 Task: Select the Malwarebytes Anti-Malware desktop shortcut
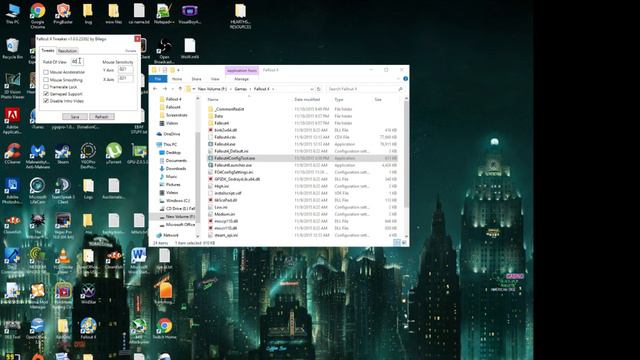point(38,156)
